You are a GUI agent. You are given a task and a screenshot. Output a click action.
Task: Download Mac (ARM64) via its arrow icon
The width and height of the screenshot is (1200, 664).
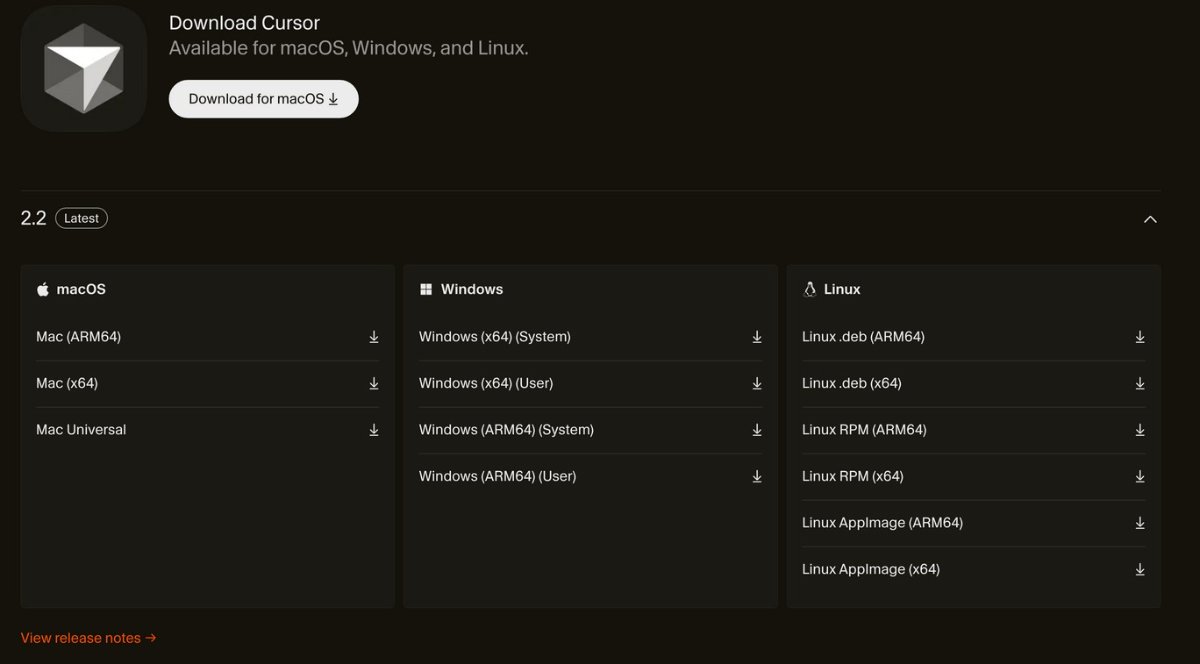(374, 337)
